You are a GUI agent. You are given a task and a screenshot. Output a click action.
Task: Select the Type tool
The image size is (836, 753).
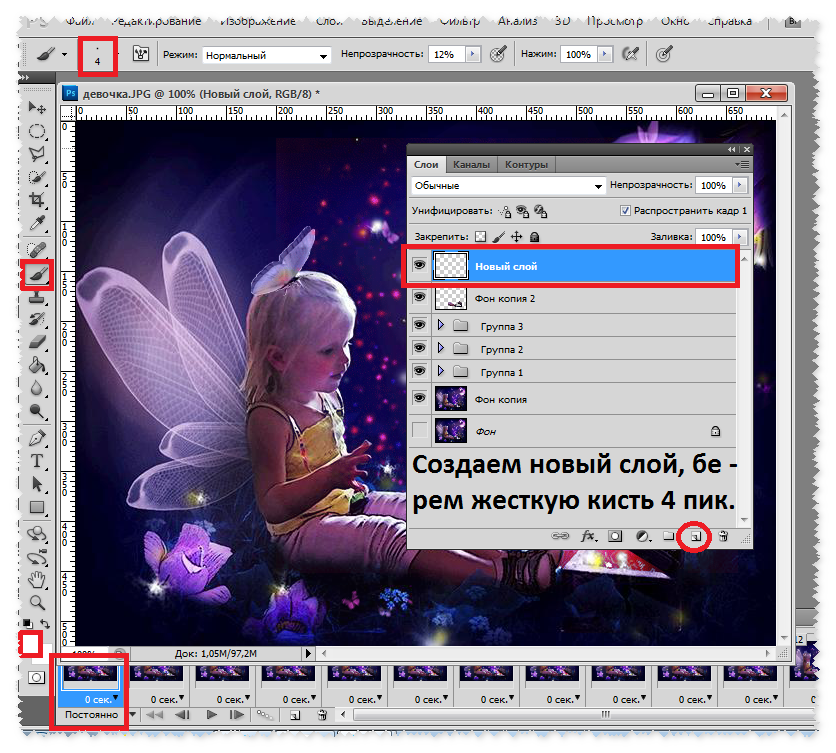(x=37, y=461)
